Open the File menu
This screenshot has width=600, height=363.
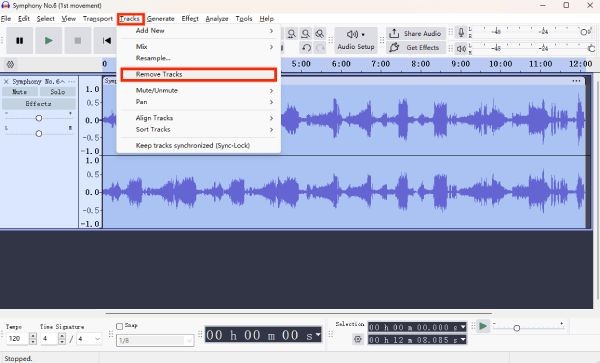tap(6, 18)
